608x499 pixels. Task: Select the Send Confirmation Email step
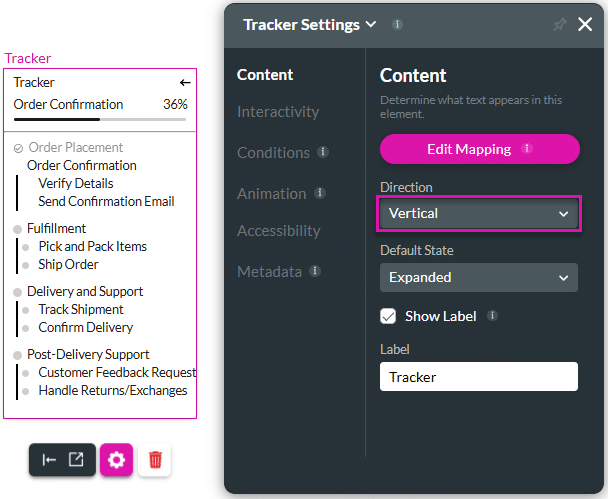(x=106, y=201)
